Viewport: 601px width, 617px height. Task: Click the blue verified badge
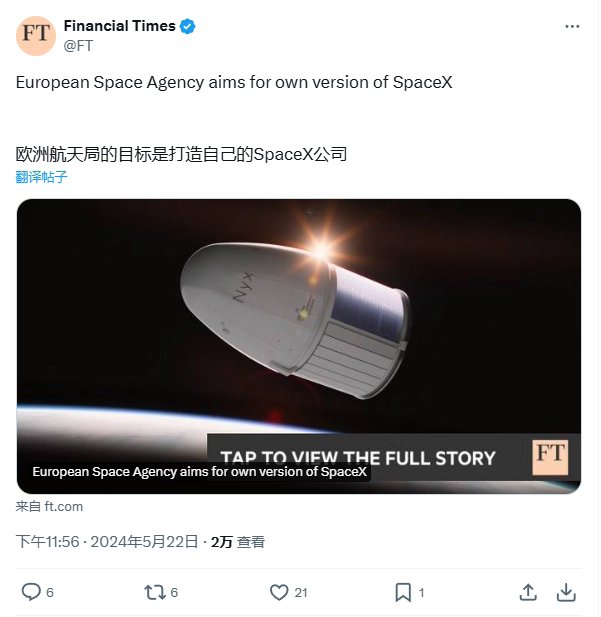[187, 26]
